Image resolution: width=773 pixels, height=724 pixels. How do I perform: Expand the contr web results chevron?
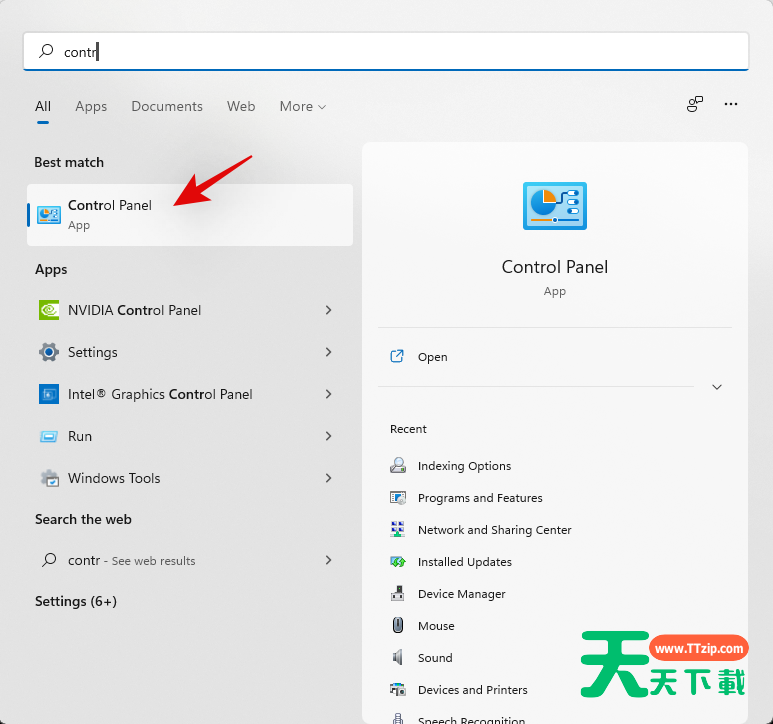pos(328,560)
